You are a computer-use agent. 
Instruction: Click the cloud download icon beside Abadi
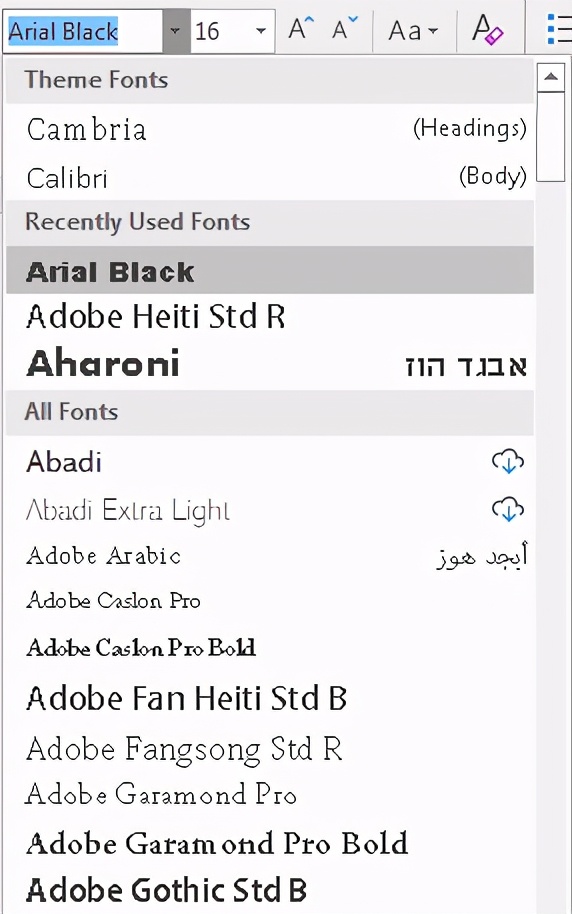click(508, 462)
